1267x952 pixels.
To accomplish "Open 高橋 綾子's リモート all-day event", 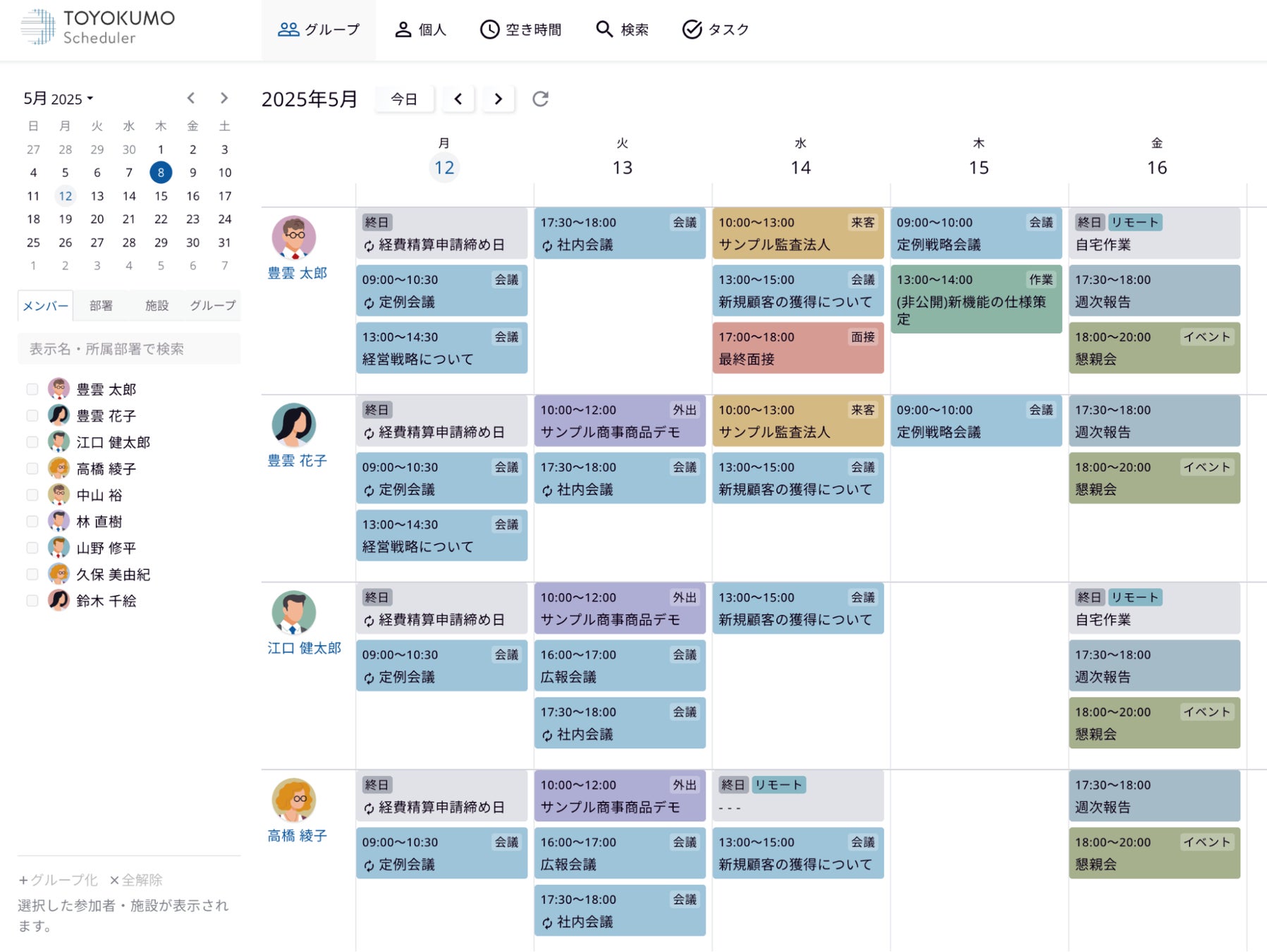I will (798, 795).
